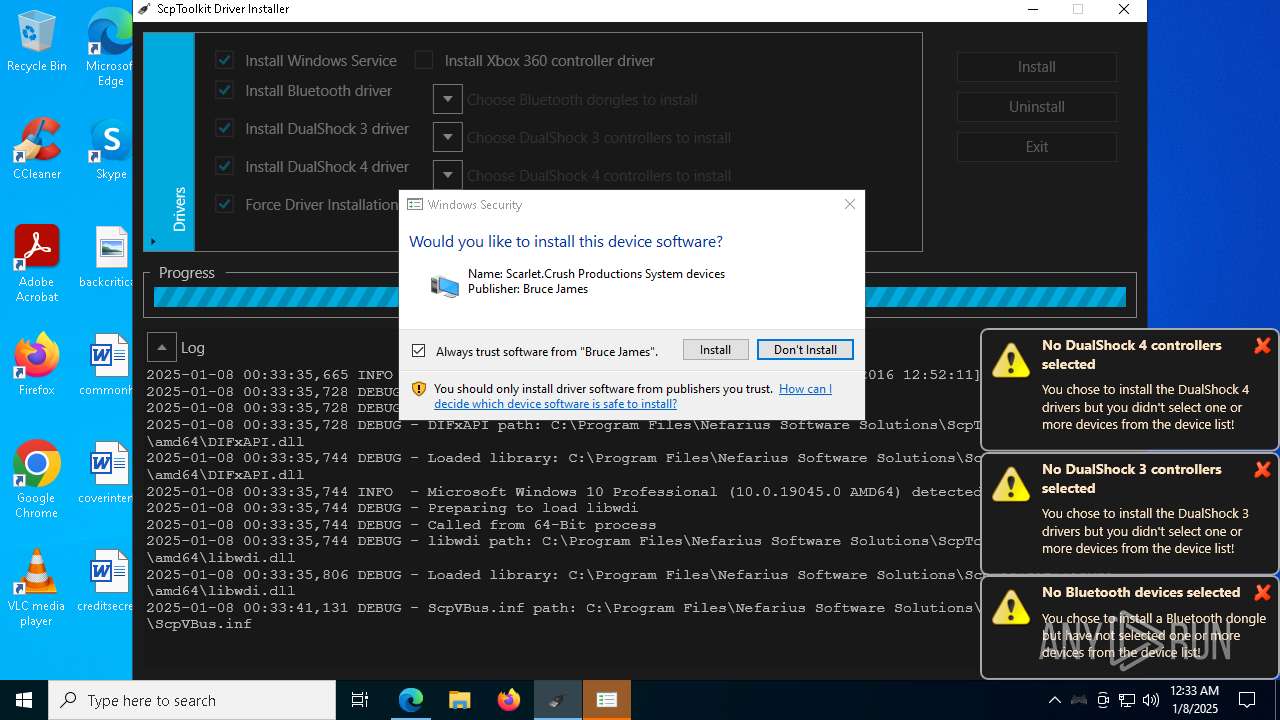Toggle Install DualShock 3 driver checkbox
Screen dimensions: 1280x720
pos(224,128)
